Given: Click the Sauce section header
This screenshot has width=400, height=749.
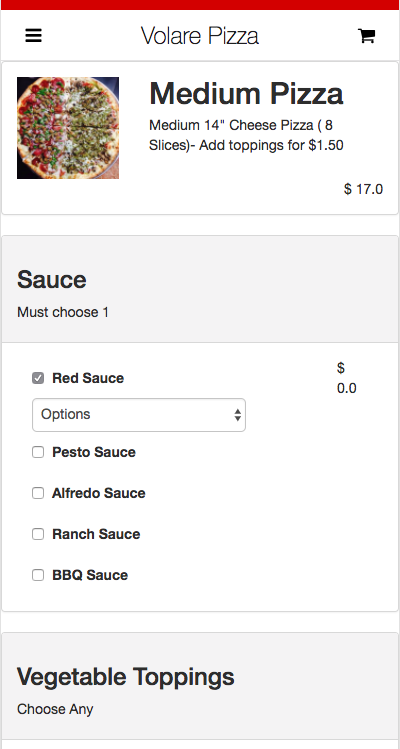Looking at the screenshot, I should point(52,279).
